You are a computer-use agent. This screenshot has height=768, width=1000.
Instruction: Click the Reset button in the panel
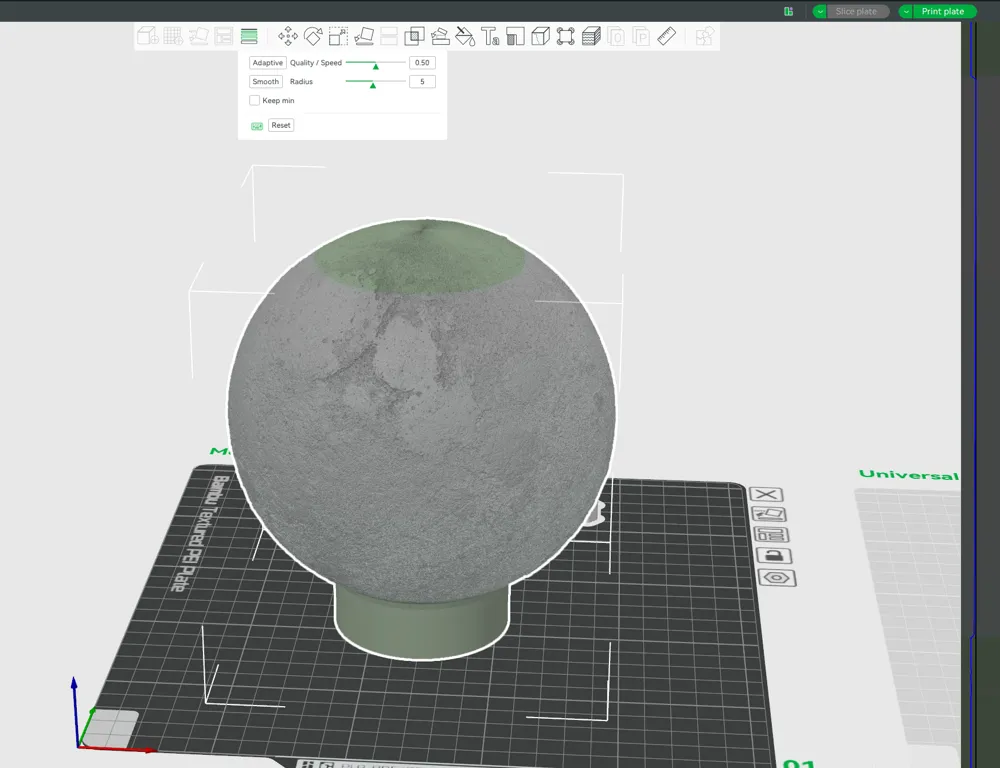pos(281,125)
